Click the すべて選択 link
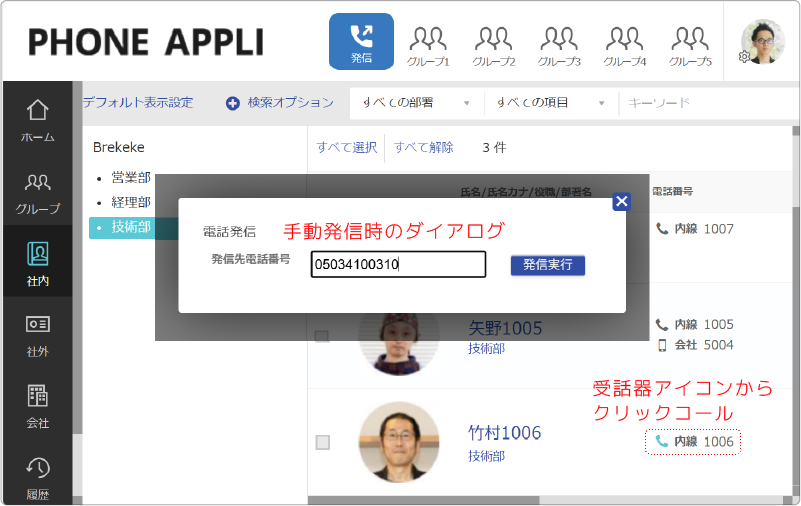The image size is (801, 506). [x=346, y=148]
